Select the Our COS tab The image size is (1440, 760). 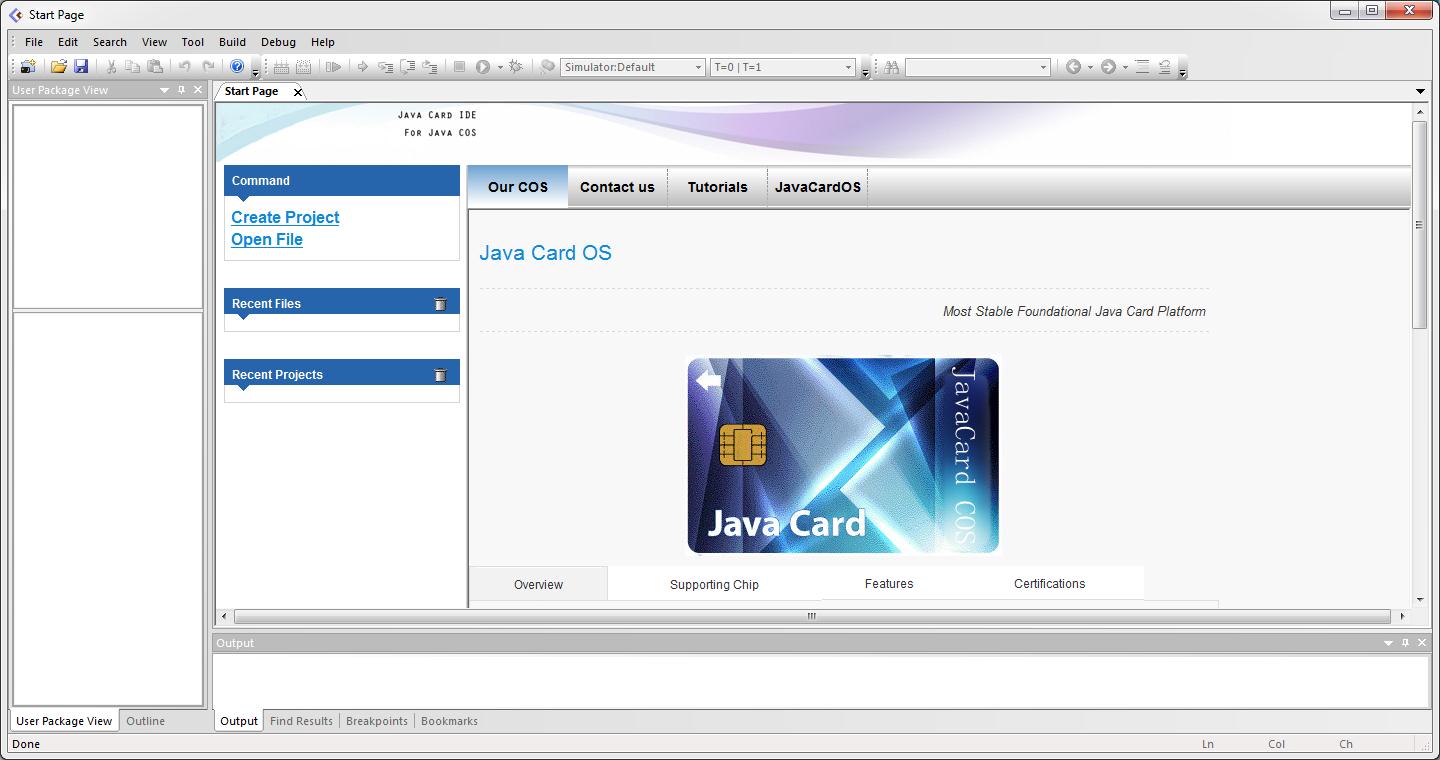518,187
